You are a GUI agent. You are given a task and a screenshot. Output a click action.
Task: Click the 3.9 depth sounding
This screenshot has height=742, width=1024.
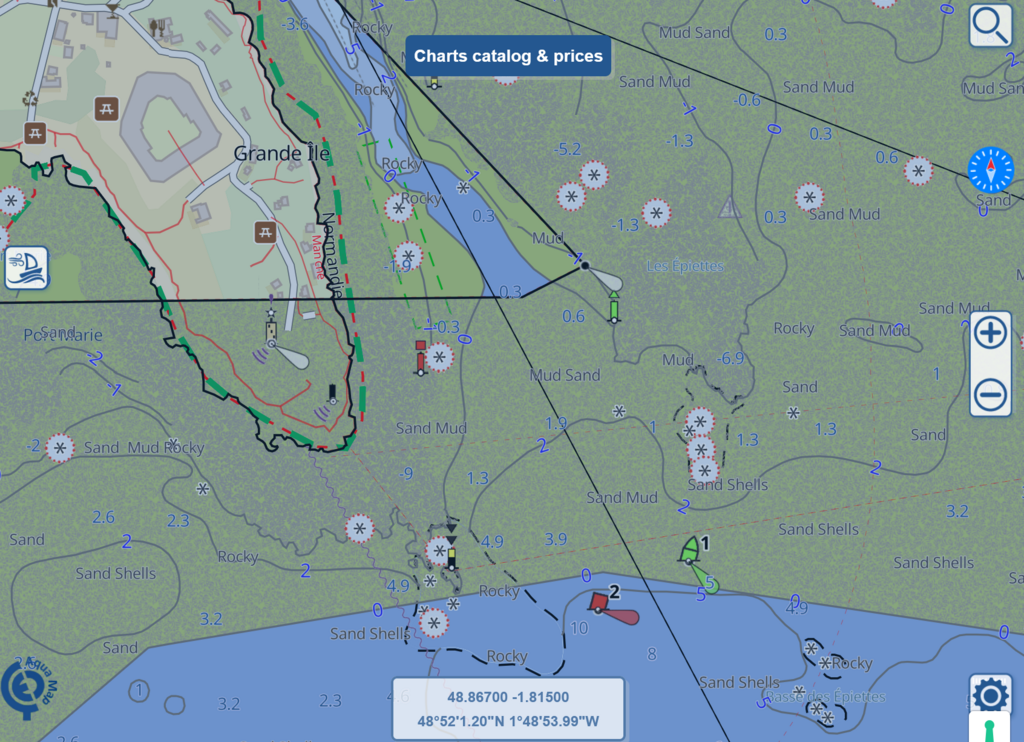[556, 539]
